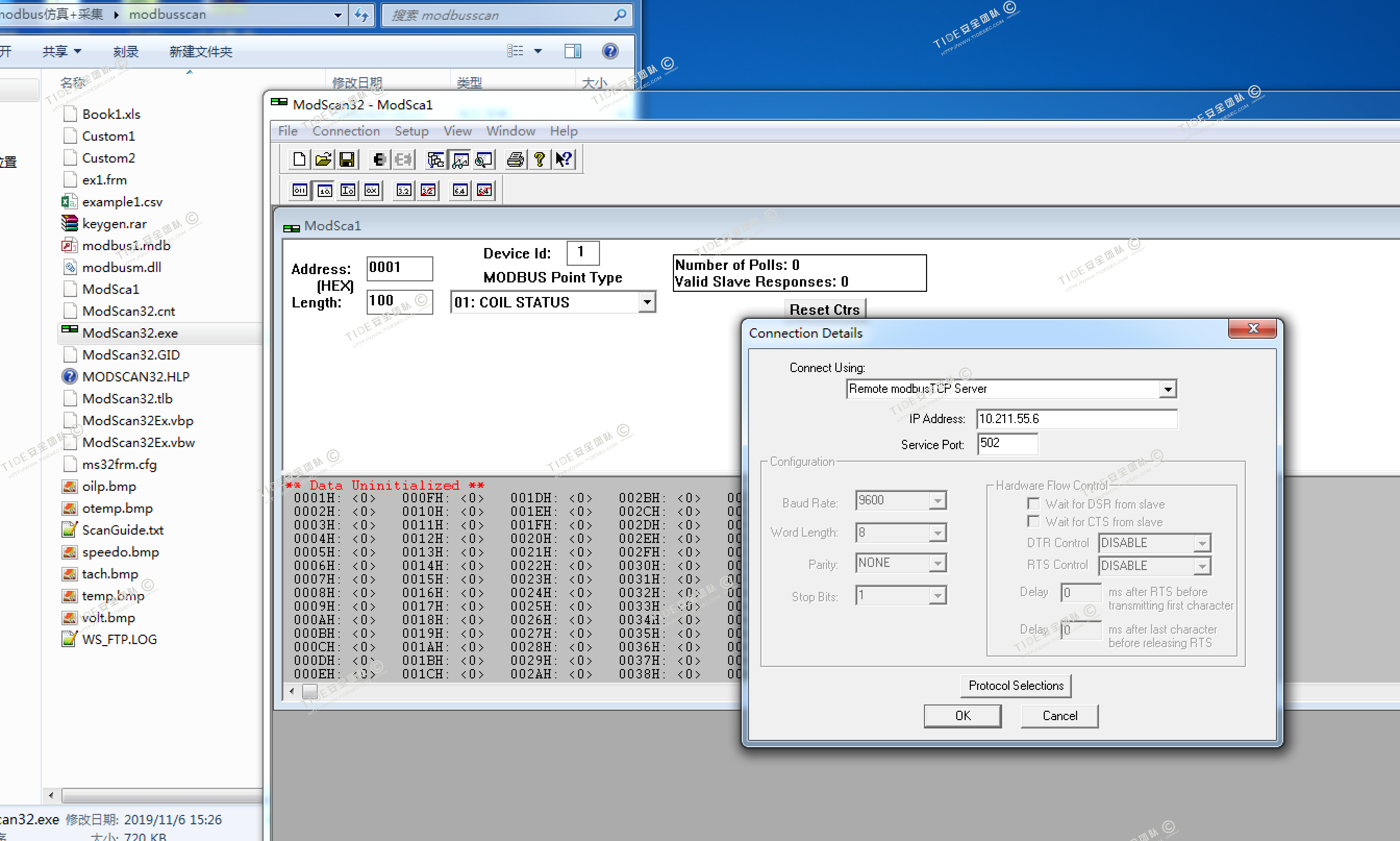Viewport: 1400px width, 841px height.
Task: Click the Reset Ctrs button
Action: click(824, 310)
